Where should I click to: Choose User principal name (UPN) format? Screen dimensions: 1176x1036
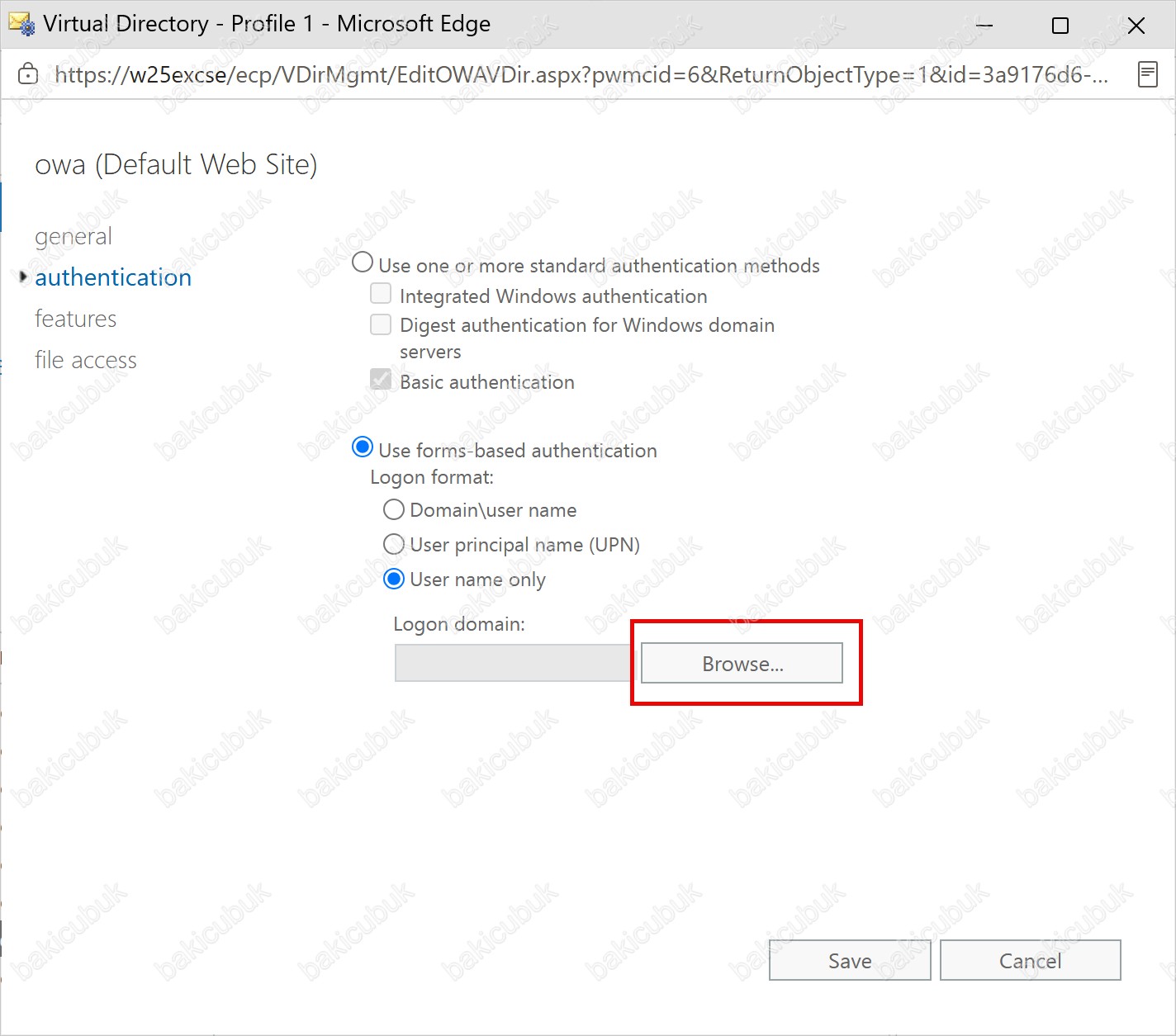pos(394,544)
